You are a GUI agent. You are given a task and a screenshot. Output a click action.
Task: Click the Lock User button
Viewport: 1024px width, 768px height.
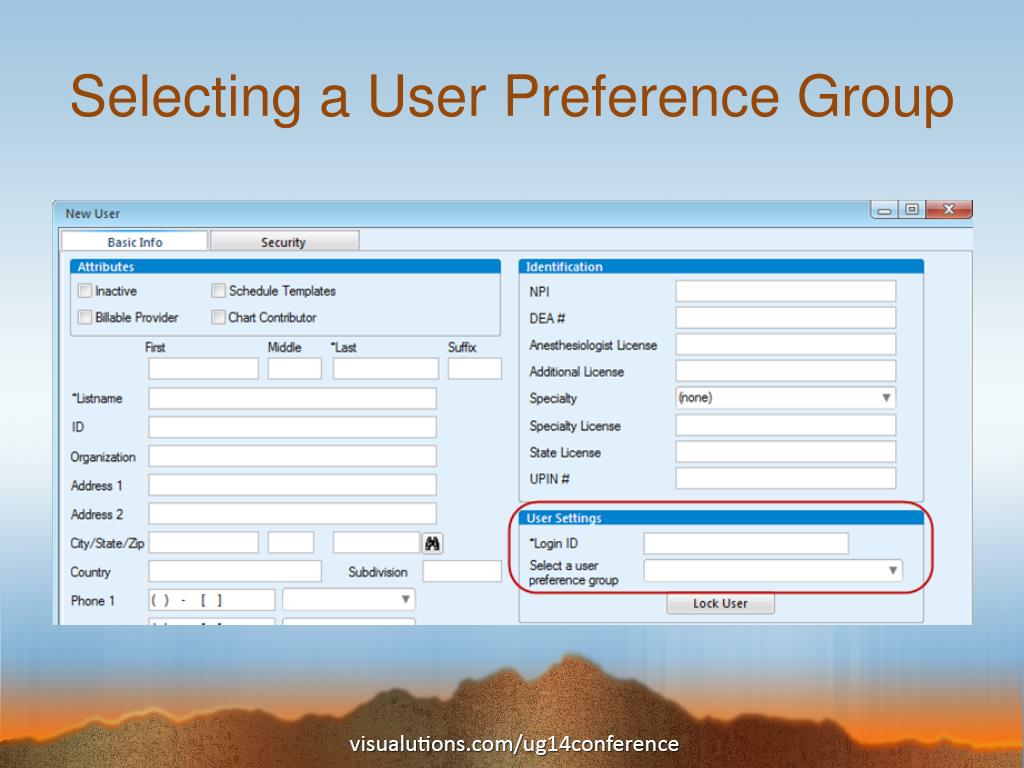pos(720,603)
